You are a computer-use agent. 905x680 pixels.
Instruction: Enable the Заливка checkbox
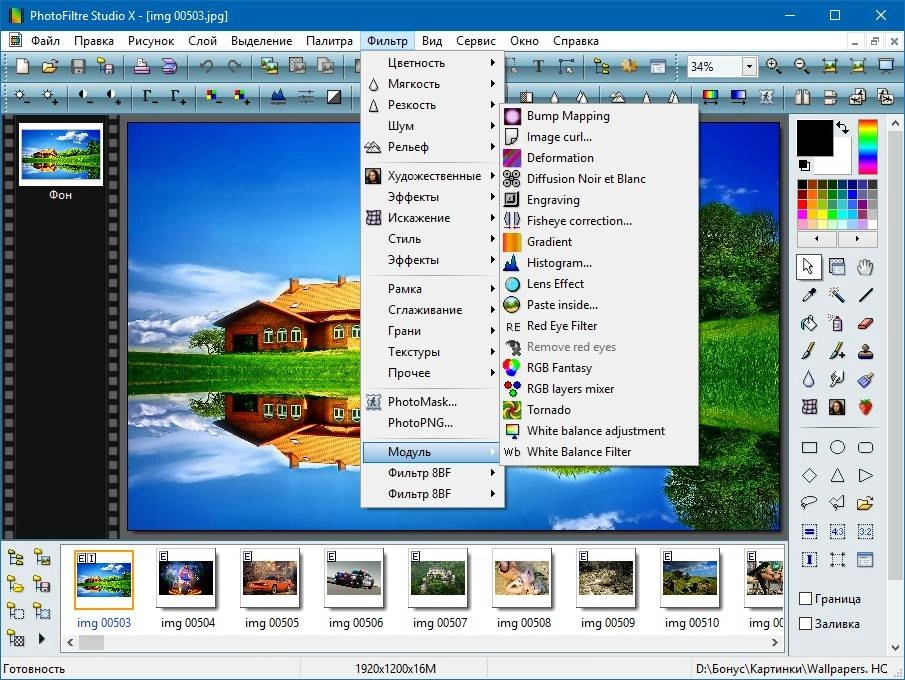click(x=806, y=623)
